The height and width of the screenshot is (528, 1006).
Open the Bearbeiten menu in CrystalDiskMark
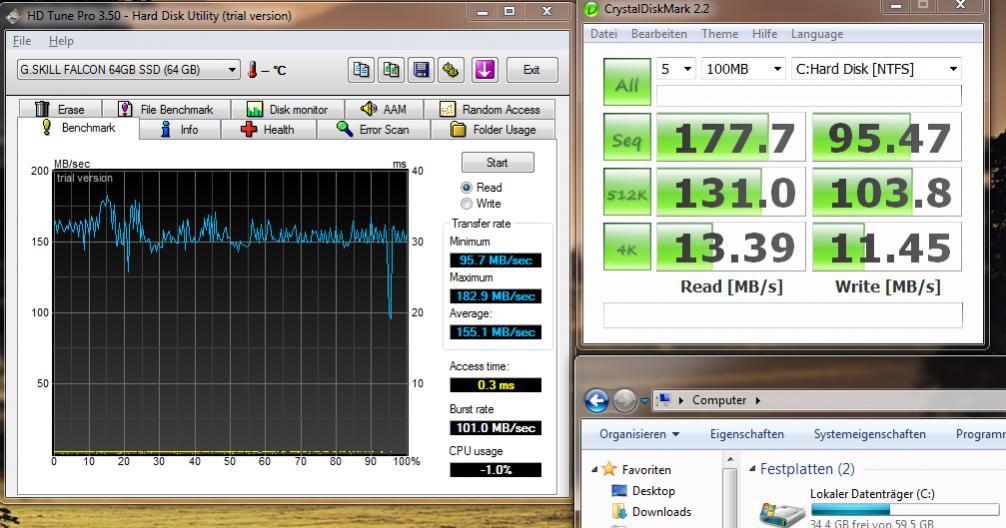tap(659, 34)
